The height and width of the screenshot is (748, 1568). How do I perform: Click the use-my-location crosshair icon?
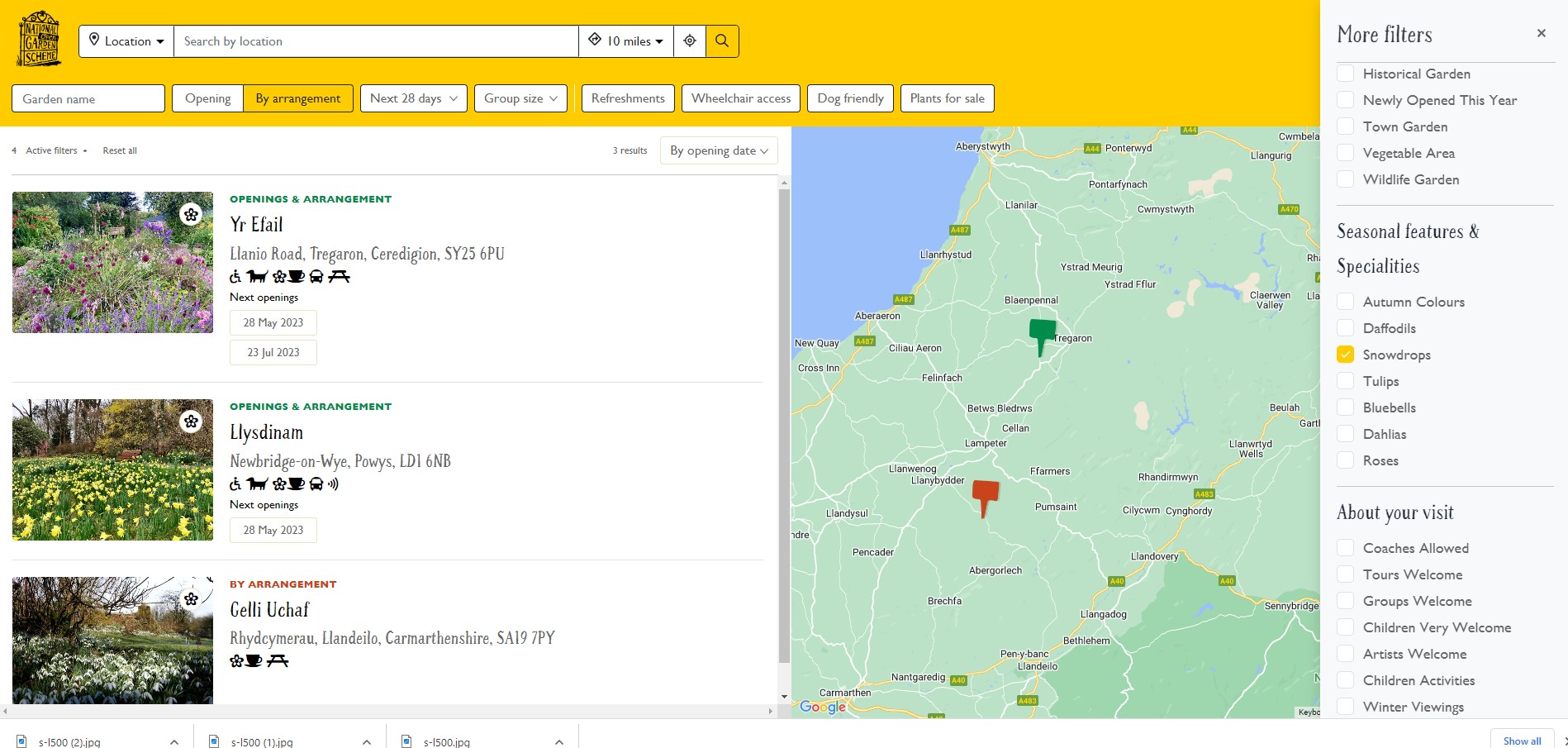click(x=690, y=41)
